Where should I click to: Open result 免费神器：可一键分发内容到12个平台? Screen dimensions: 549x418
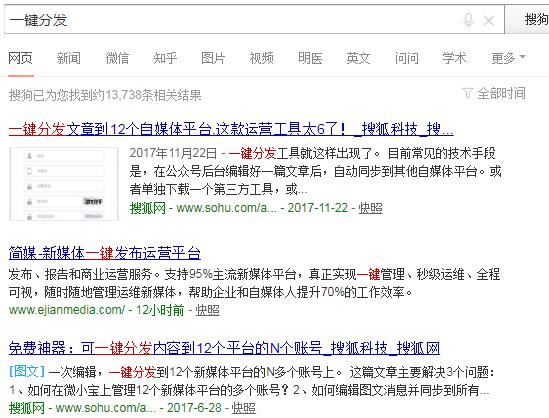pos(224,348)
